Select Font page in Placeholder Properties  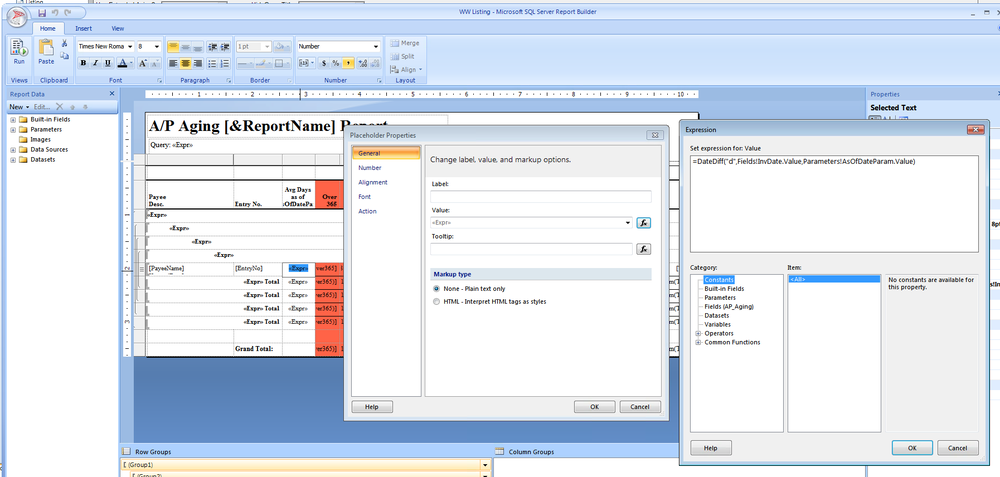(x=364, y=197)
